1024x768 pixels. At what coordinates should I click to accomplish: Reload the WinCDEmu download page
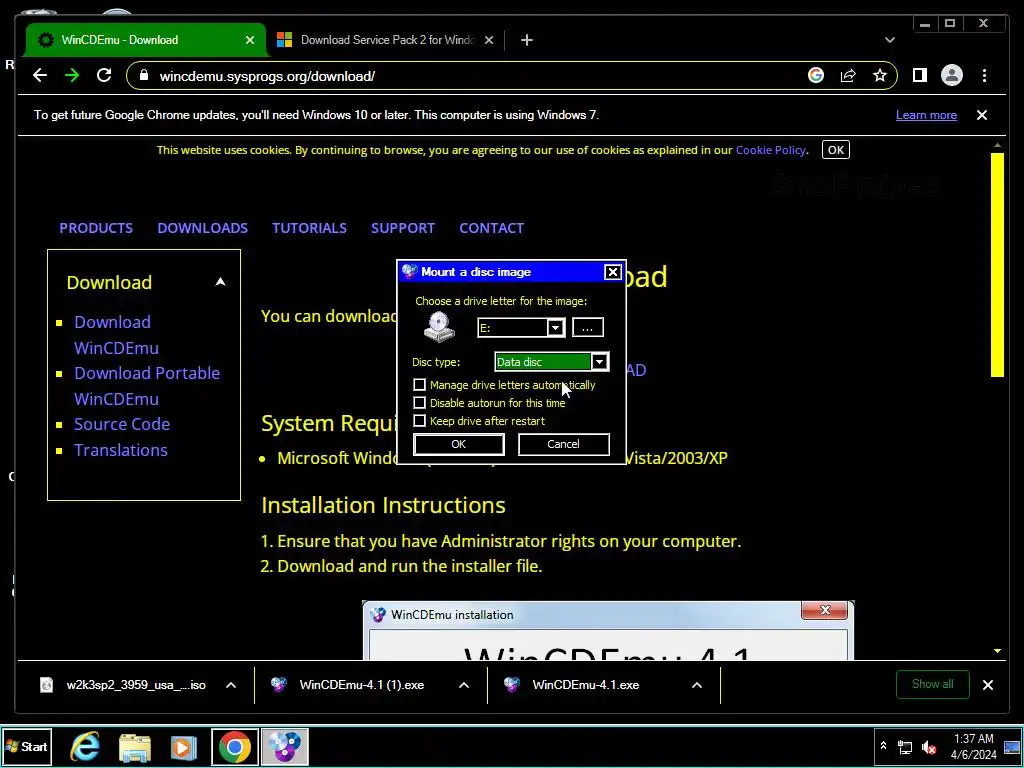coord(104,76)
